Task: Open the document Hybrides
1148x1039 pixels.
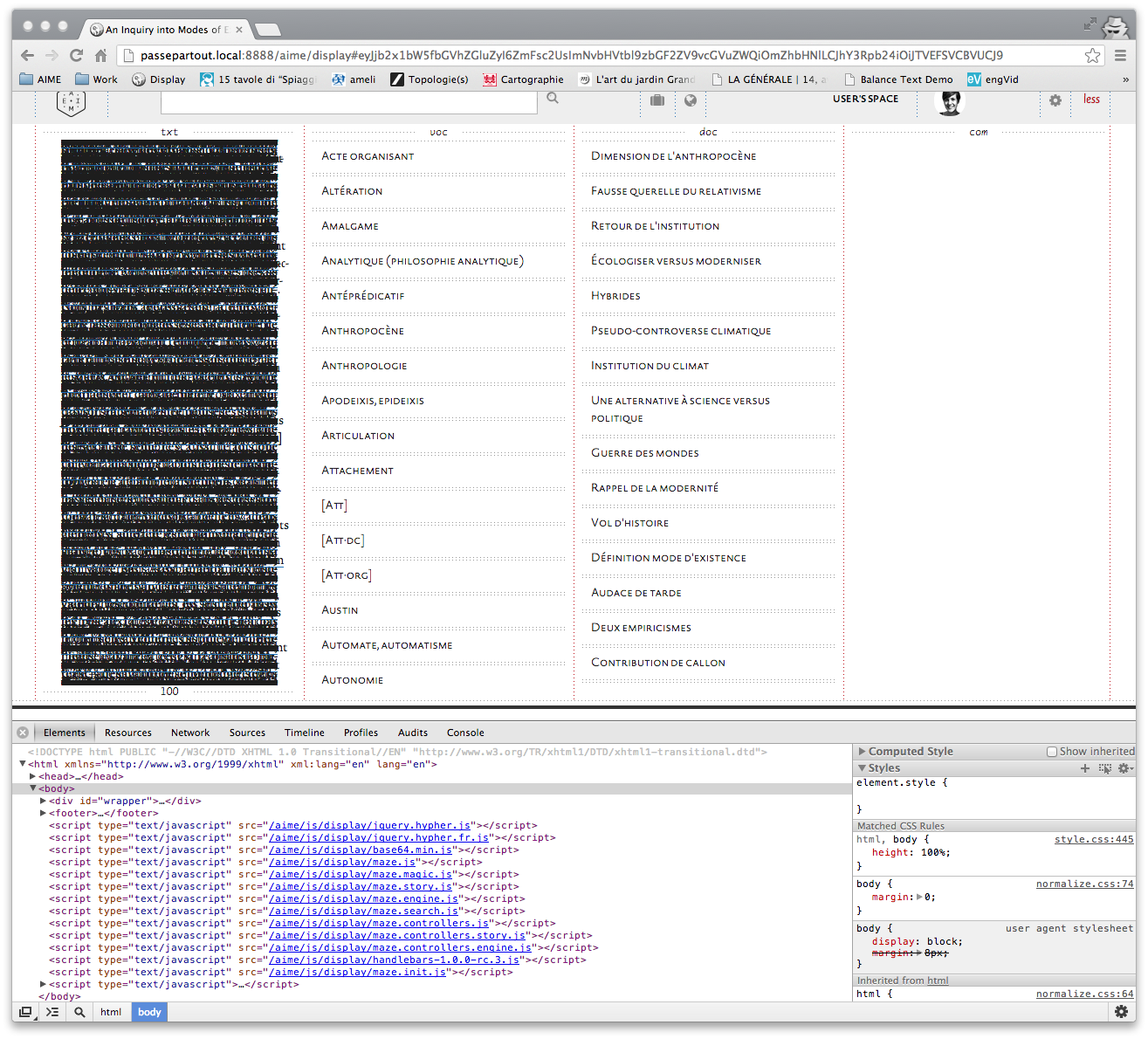Action: coord(615,296)
